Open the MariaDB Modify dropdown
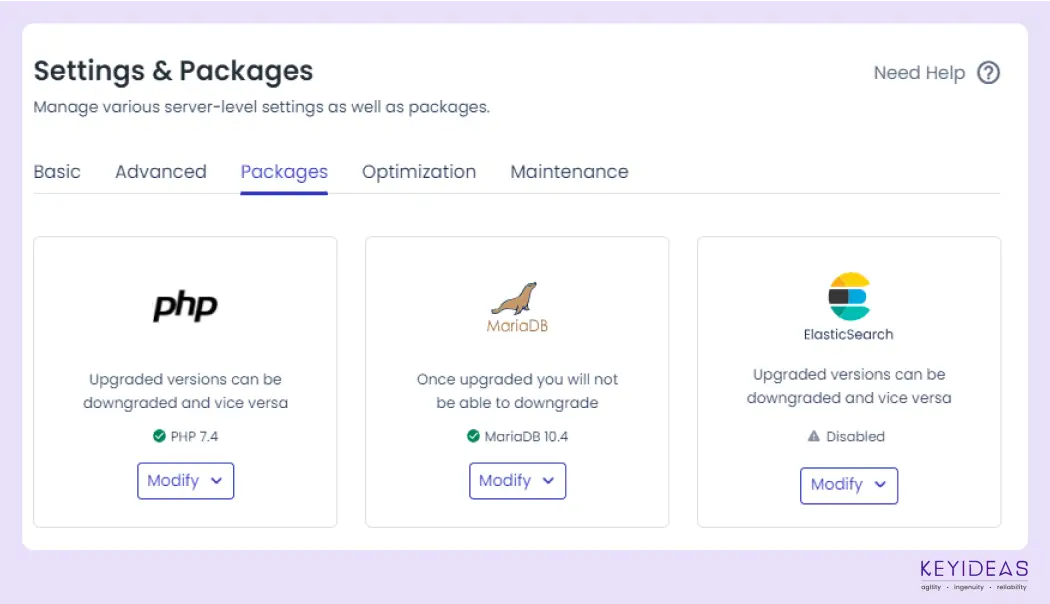1050x604 pixels. [x=517, y=481]
